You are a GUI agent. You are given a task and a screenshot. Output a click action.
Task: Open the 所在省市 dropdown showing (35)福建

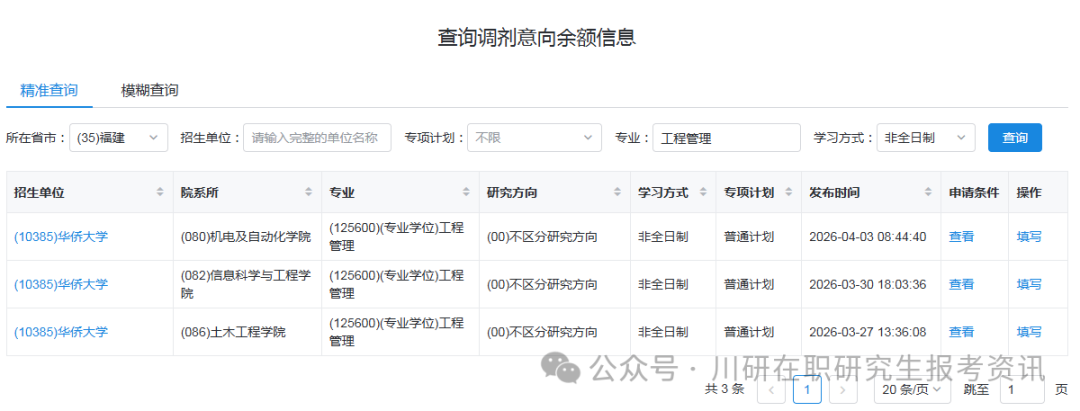click(x=118, y=138)
